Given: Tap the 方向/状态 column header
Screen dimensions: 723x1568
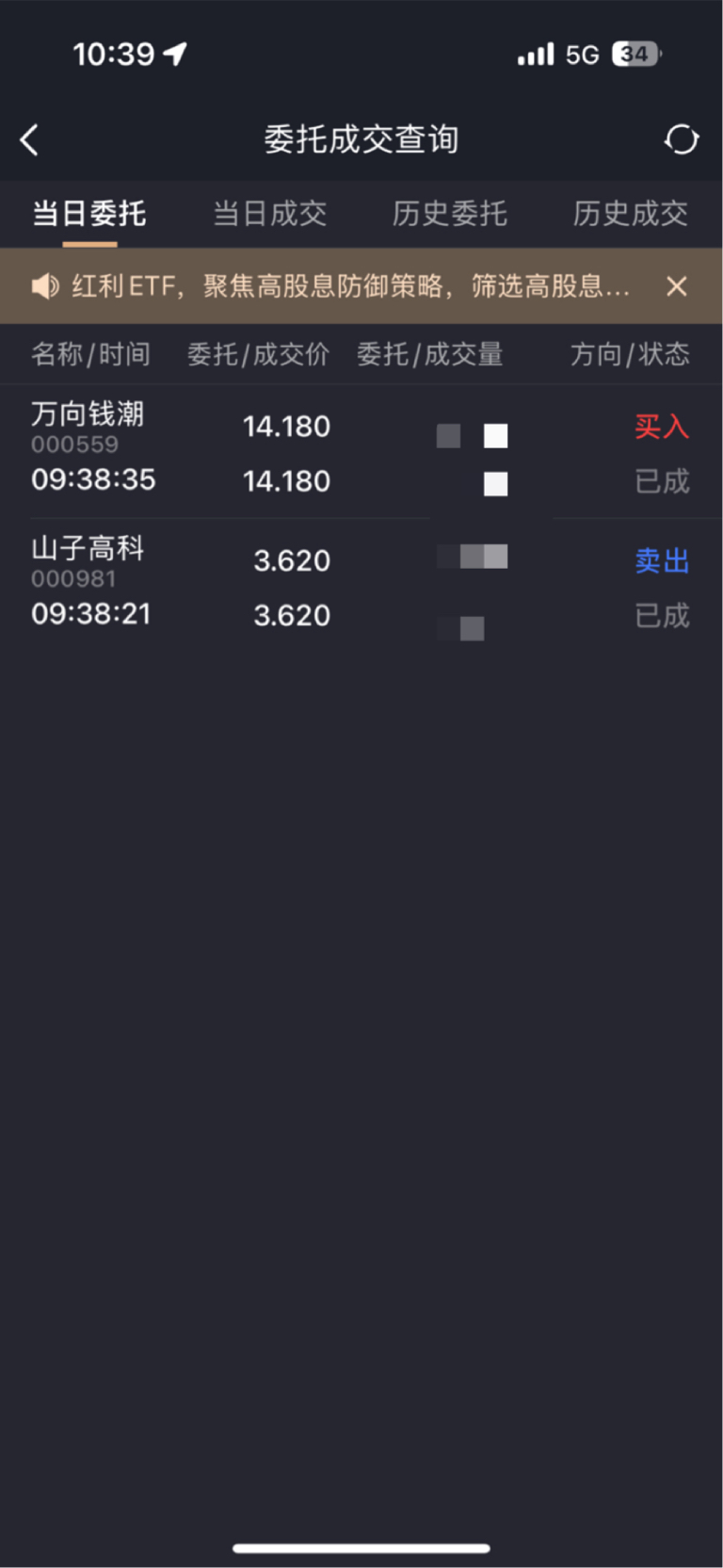Looking at the screenshot, I should tap(630, 354).
